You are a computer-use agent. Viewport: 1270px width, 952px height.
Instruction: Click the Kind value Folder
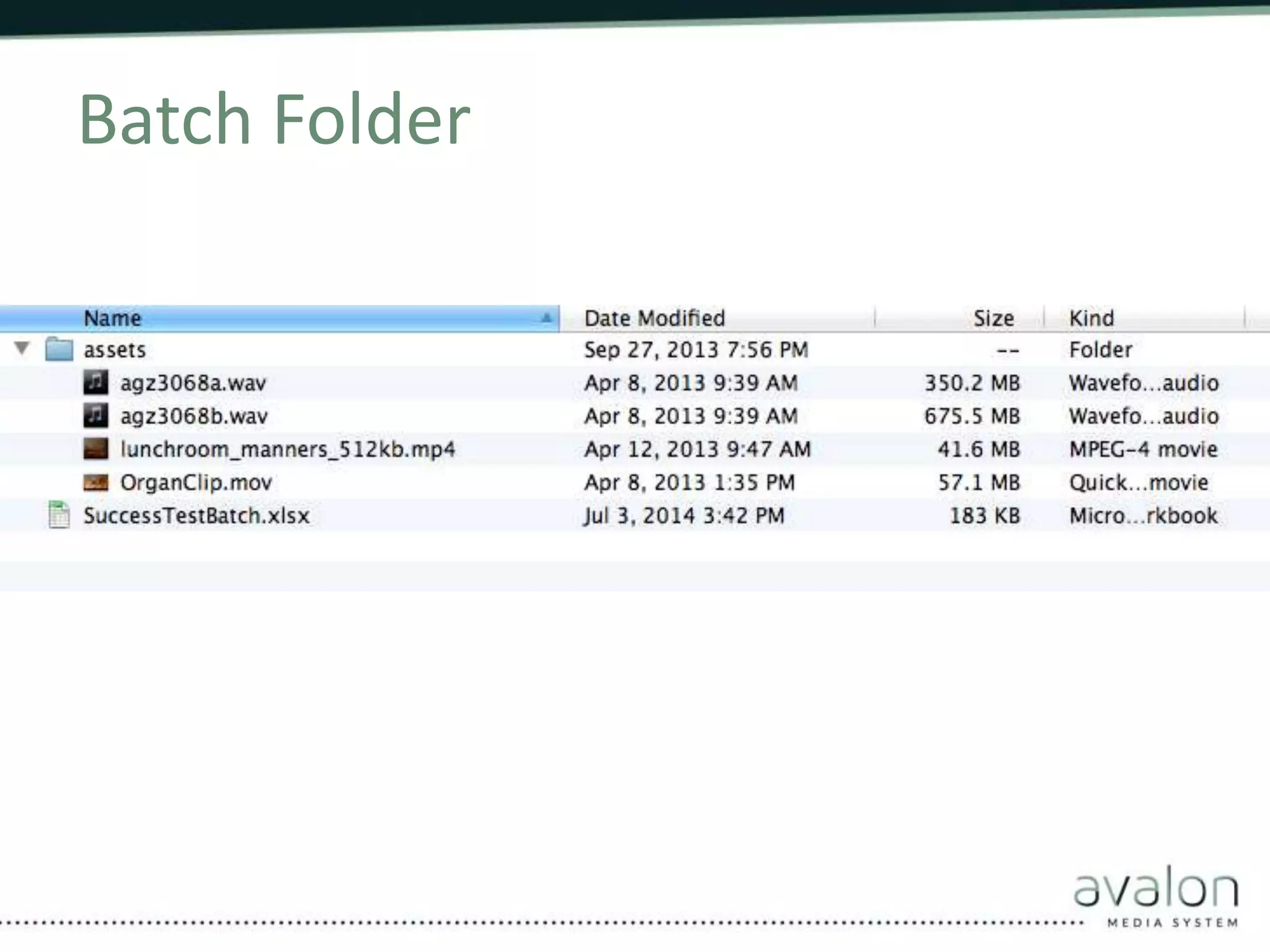pos(1101,350)
